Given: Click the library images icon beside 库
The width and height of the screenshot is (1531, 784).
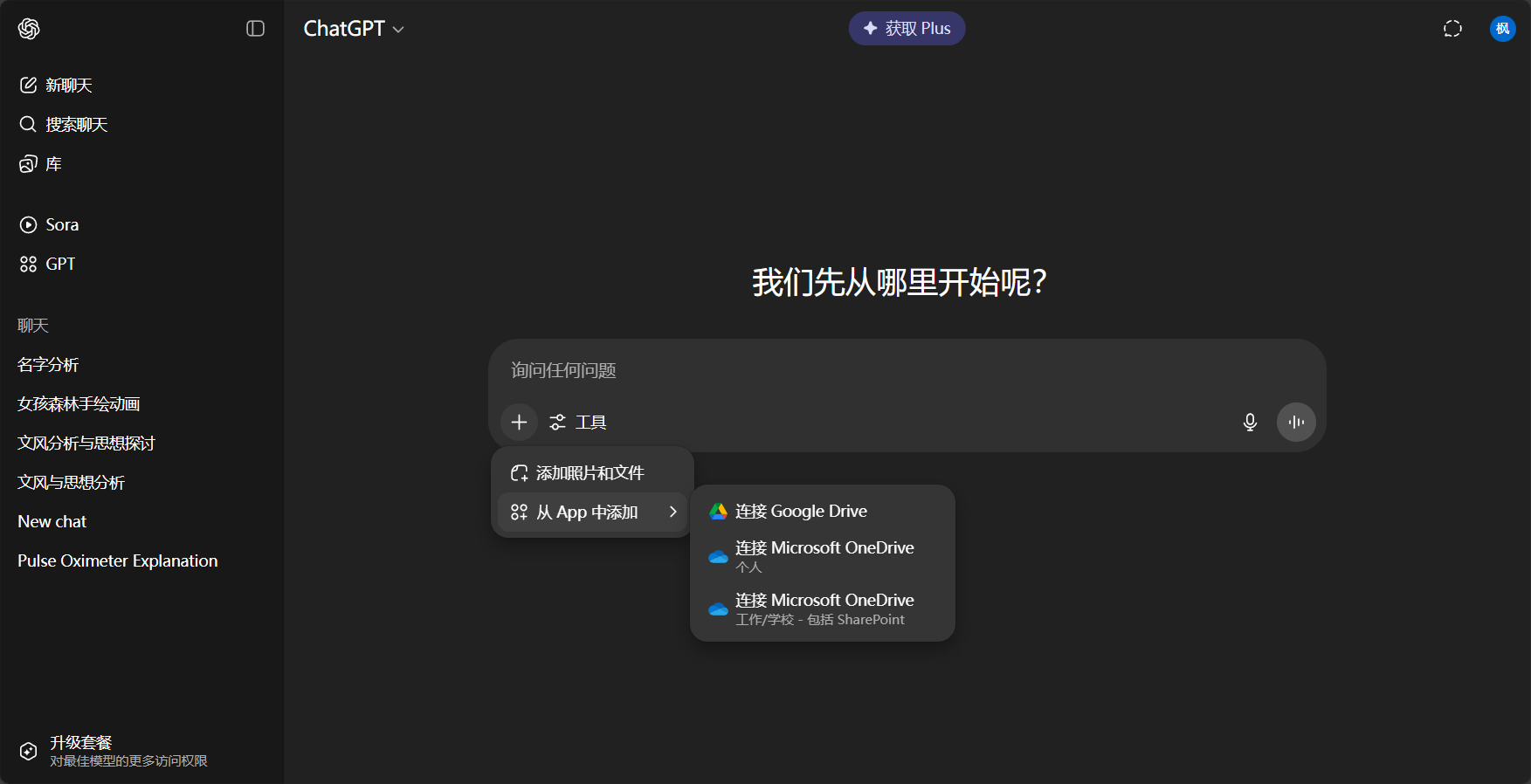Looking at the screenshot, I should [x=28, y=163].
